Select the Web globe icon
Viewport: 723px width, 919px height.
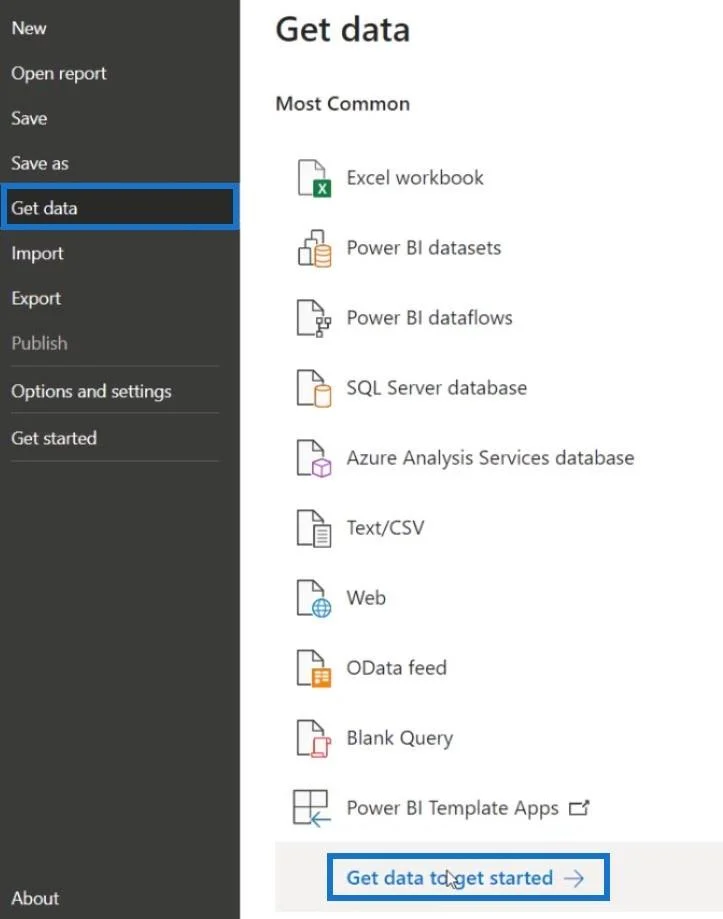(x=314, y=598)
